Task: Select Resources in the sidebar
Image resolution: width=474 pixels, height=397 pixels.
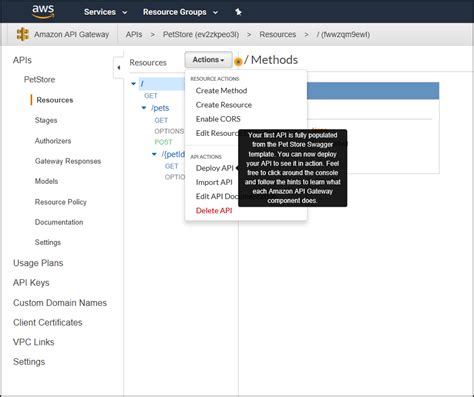Action: pyautogui.click(x=55, y=100)
